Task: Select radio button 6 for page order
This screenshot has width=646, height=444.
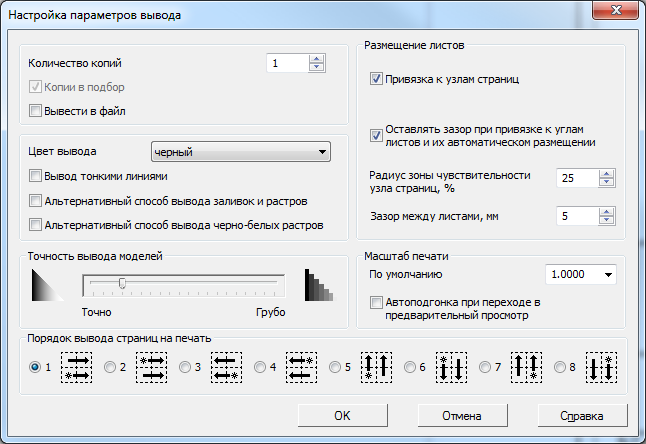Action: pyautogui.click(x=411, y=367)
